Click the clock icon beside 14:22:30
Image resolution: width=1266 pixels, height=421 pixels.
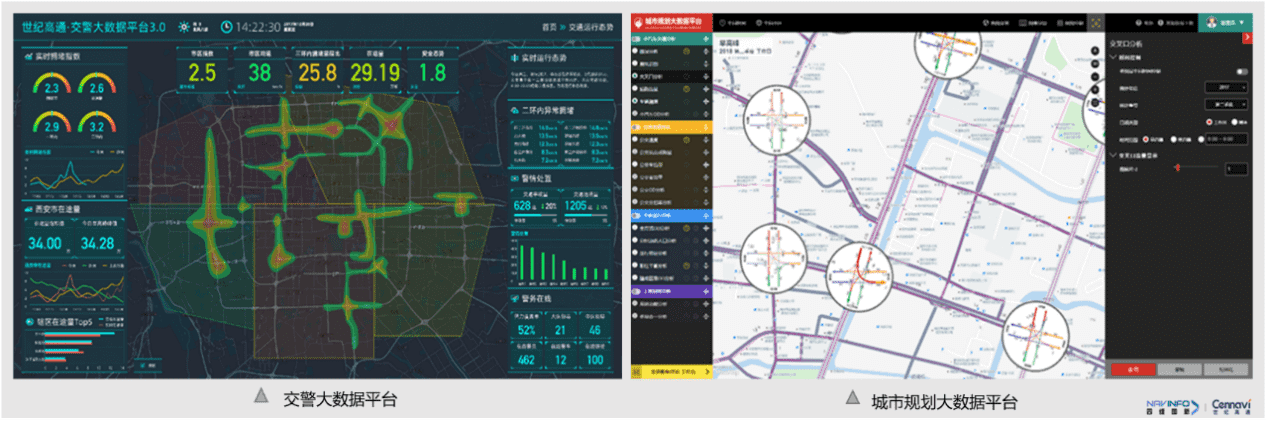tap(226, 25)
